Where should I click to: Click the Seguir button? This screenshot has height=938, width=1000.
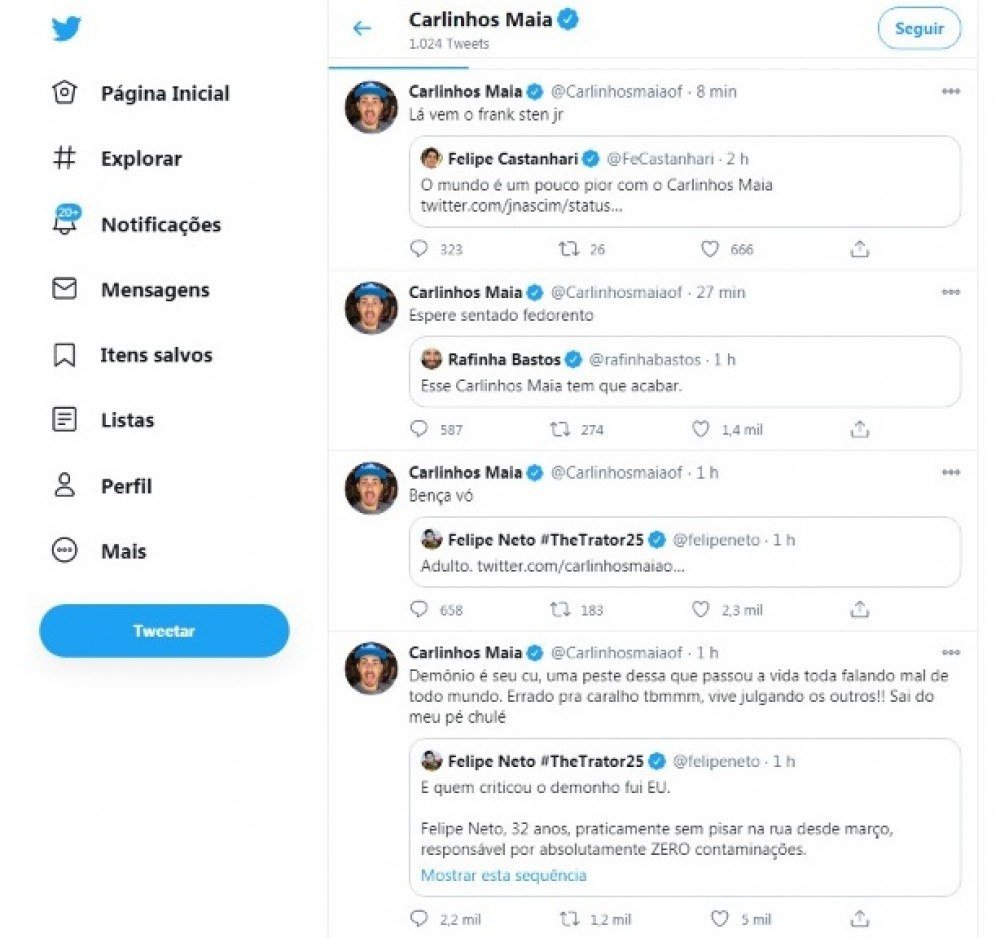point(919,29)
